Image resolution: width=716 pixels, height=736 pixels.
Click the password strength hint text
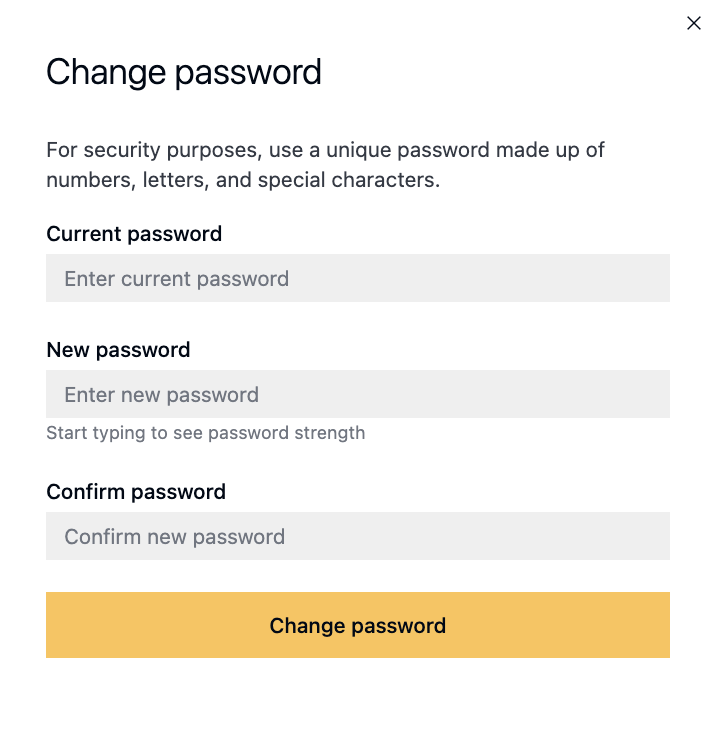click(x=205, y=433)
